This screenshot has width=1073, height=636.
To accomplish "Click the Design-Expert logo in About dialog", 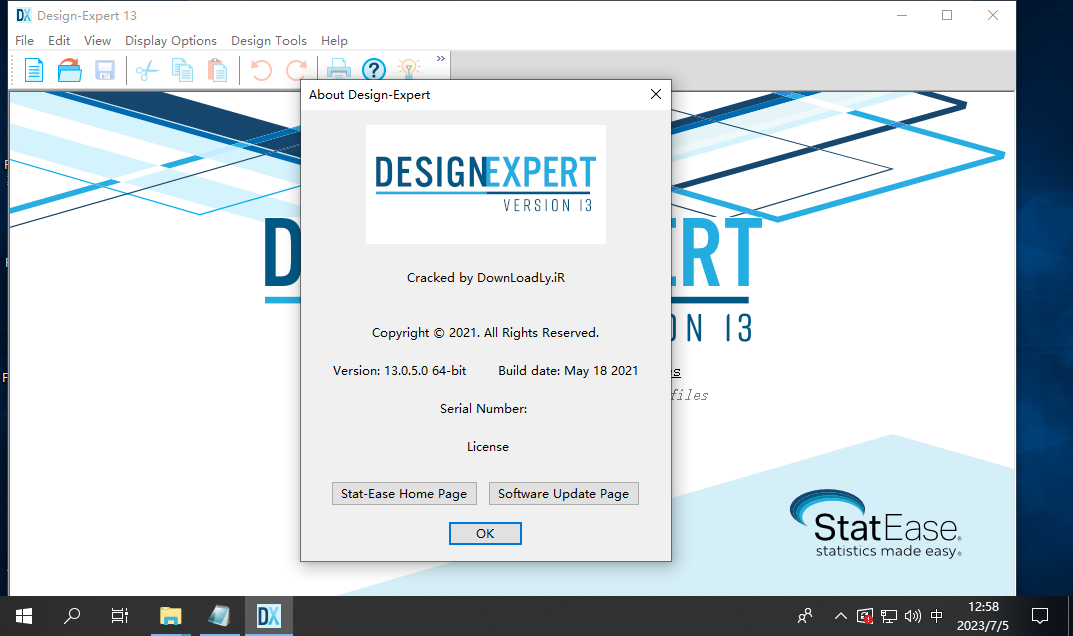I will 486,184.
